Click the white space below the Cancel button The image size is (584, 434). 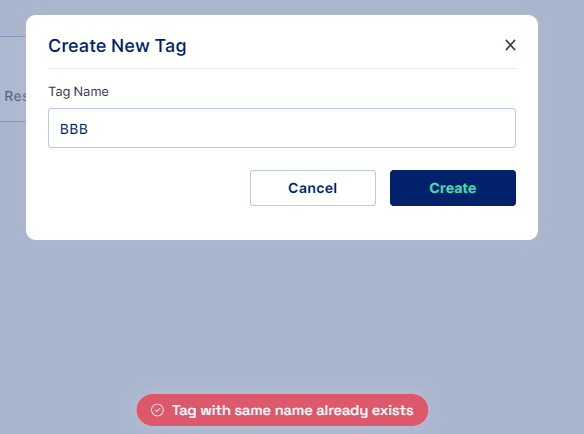[313, 222]
